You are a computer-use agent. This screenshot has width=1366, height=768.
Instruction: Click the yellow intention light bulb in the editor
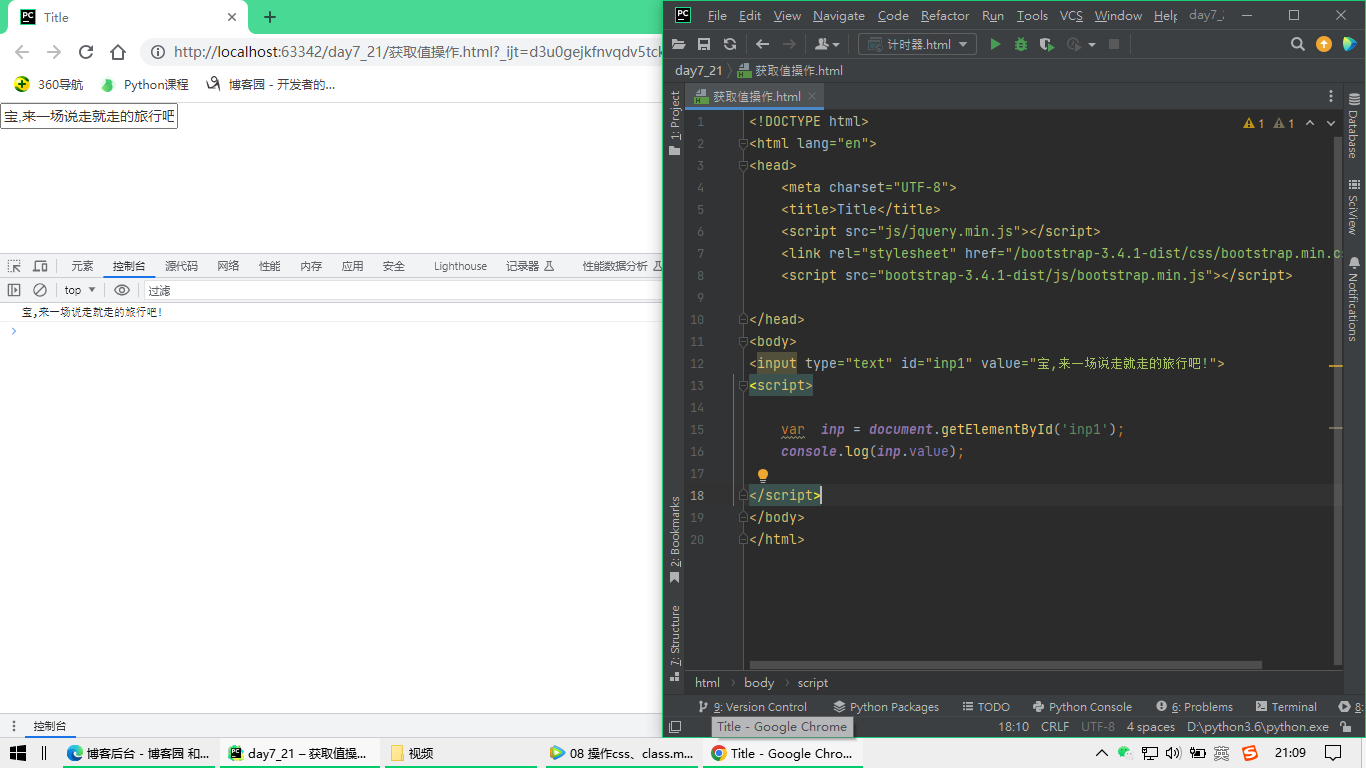pyautogui.click(x=763, y=476)
